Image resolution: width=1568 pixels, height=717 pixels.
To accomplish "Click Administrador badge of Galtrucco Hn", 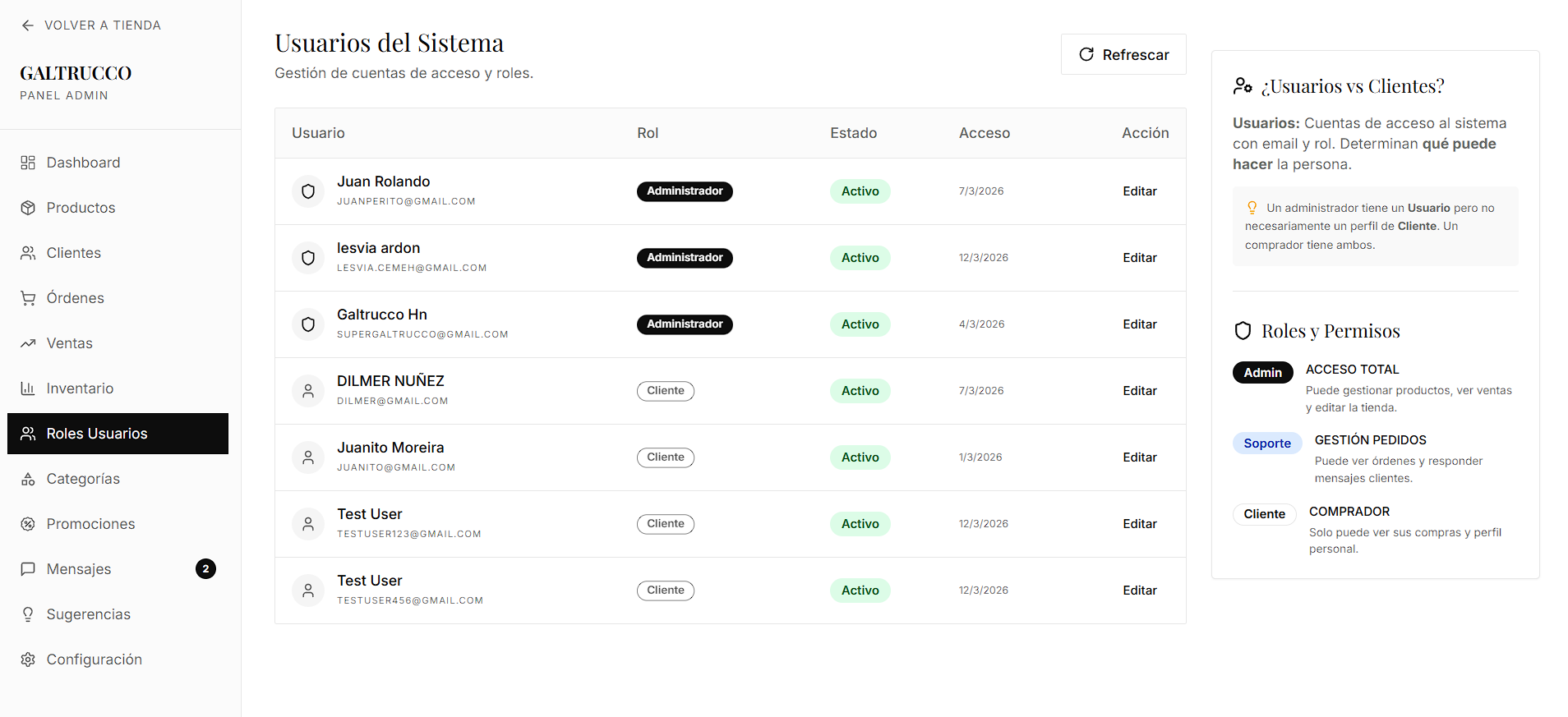I will point(685,324).
